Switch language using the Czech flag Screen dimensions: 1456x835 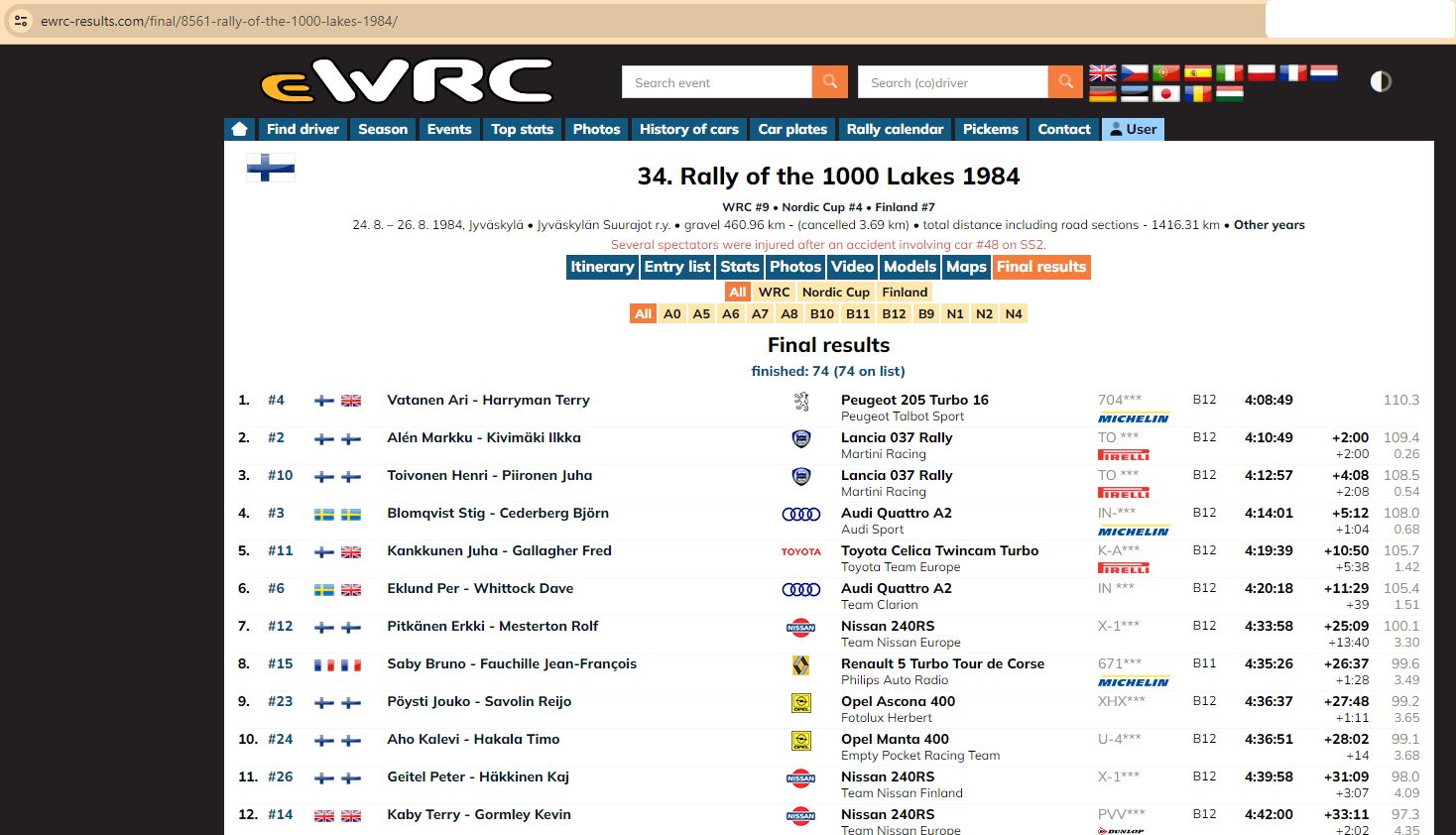1134,72
